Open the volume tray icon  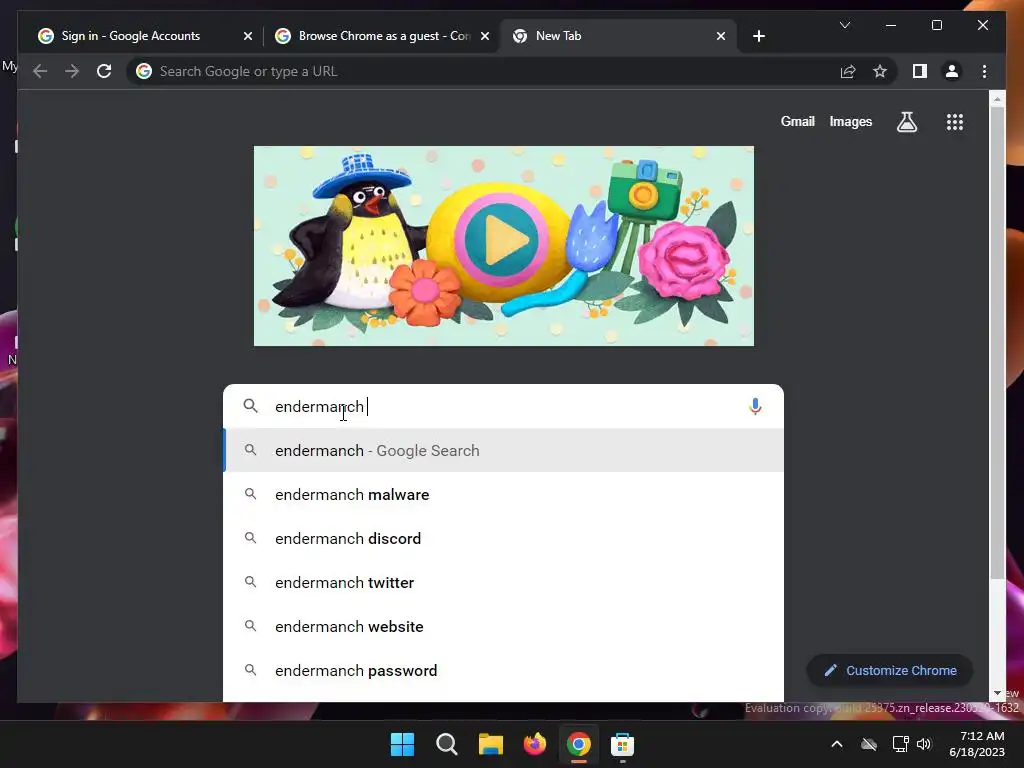pos(924,744)
